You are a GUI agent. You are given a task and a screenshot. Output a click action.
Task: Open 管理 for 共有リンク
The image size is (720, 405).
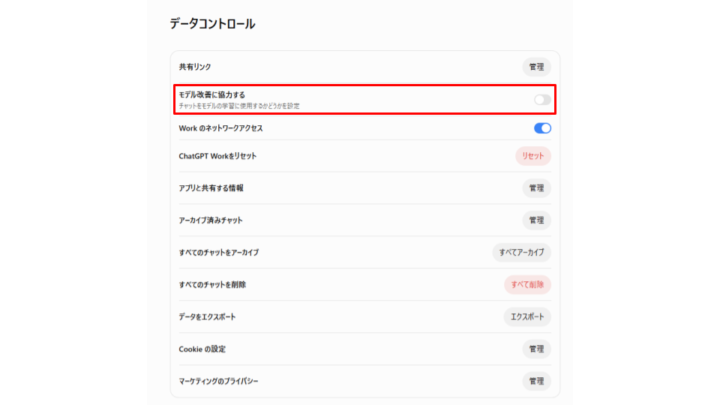[536, 67]
